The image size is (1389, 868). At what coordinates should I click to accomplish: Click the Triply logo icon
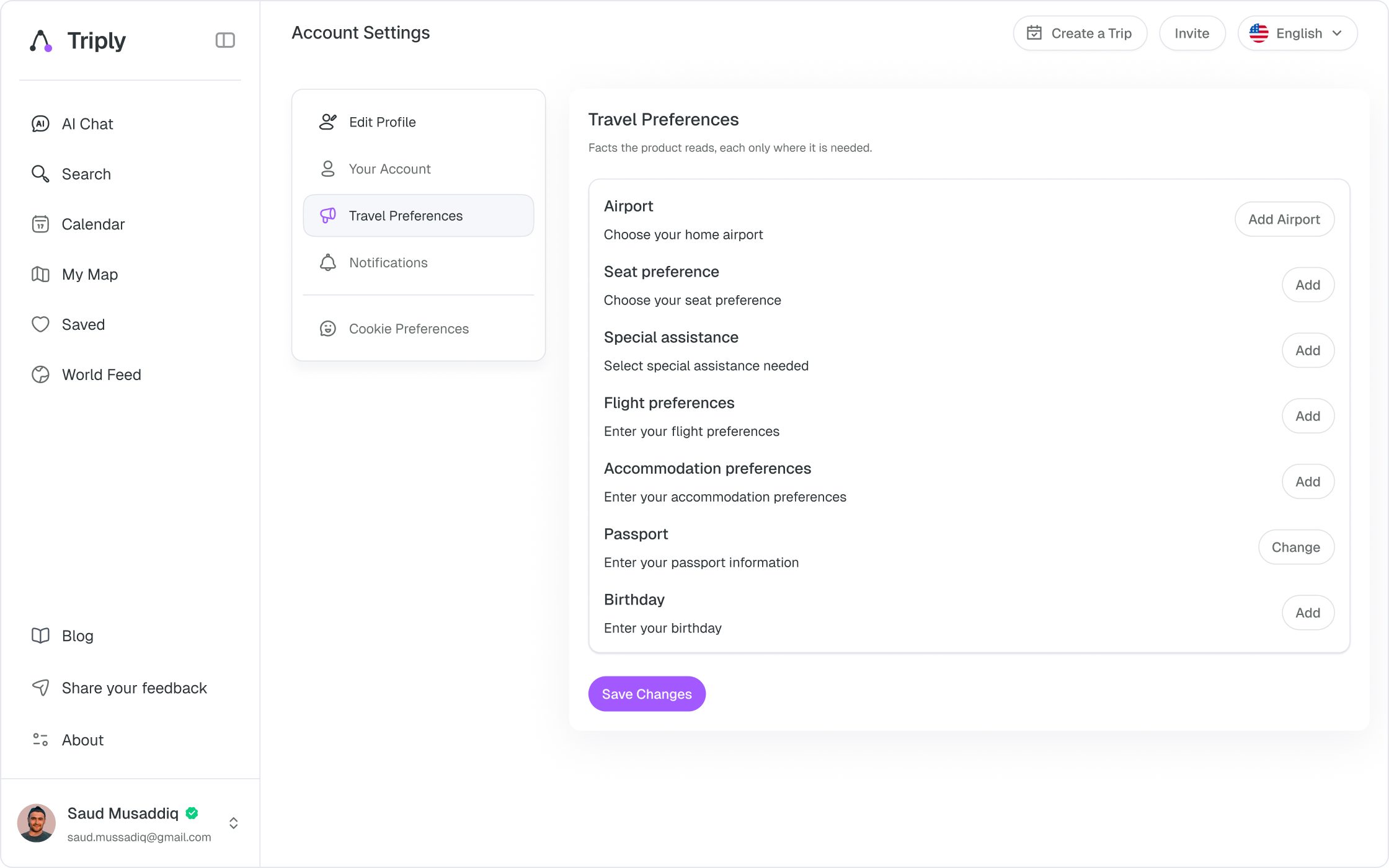pyautogui.click(x=41, y=41)
